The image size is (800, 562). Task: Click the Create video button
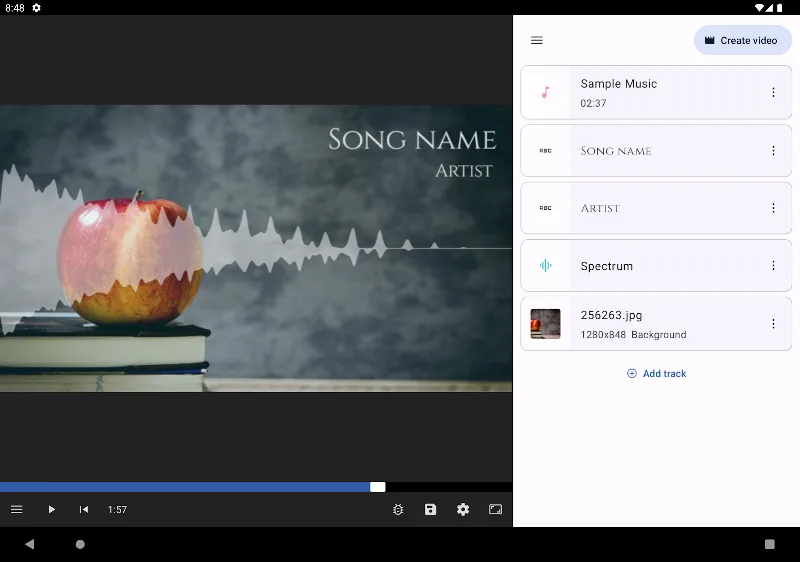(742, 40)
